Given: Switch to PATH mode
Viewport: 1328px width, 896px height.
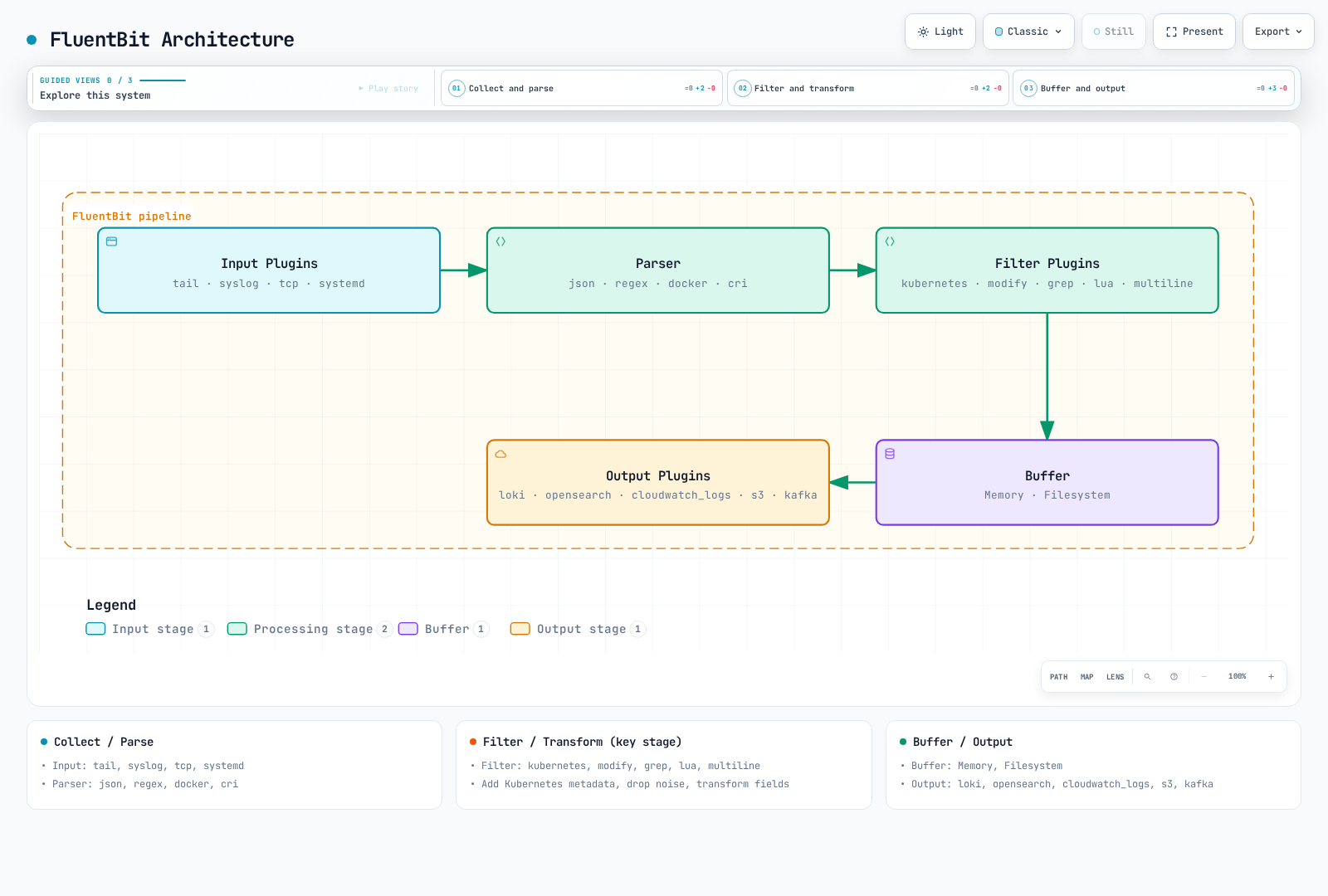Looking at the screenshot, I should pyautogui.click(x=1059, y=677).
